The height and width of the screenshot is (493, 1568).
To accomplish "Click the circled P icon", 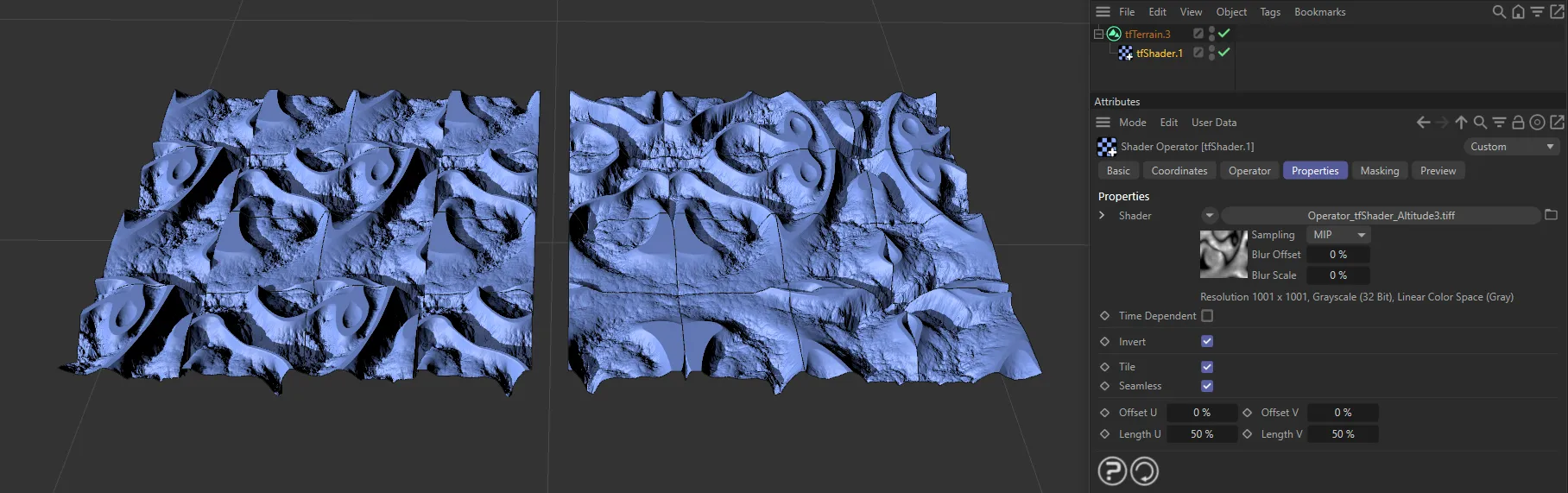I will [x=1112, y=471].
